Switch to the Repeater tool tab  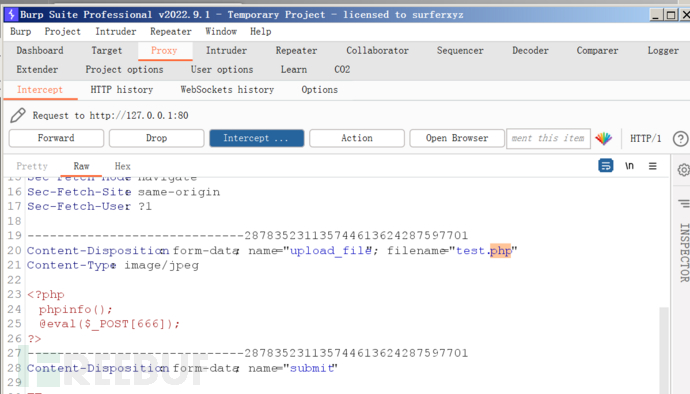click(296, 51)
